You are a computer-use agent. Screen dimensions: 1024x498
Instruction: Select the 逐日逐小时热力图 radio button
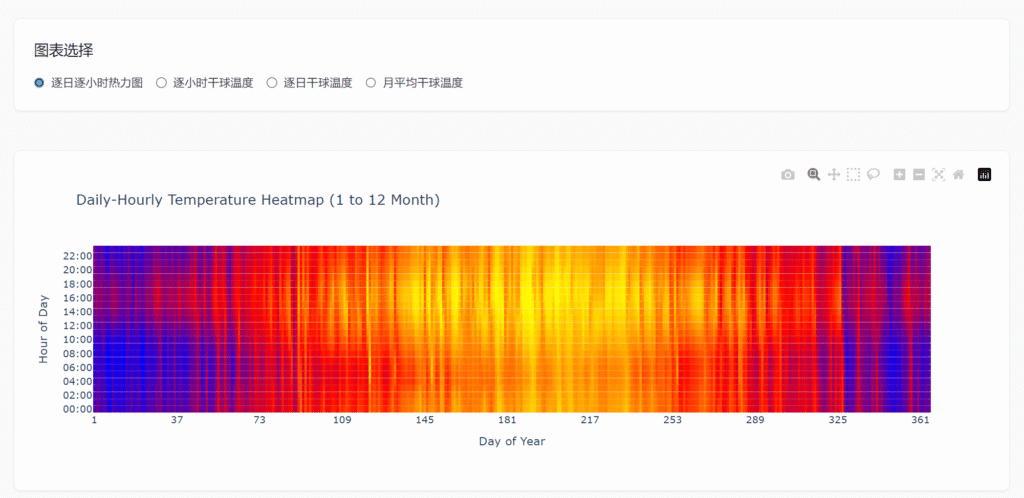point(40,83)
